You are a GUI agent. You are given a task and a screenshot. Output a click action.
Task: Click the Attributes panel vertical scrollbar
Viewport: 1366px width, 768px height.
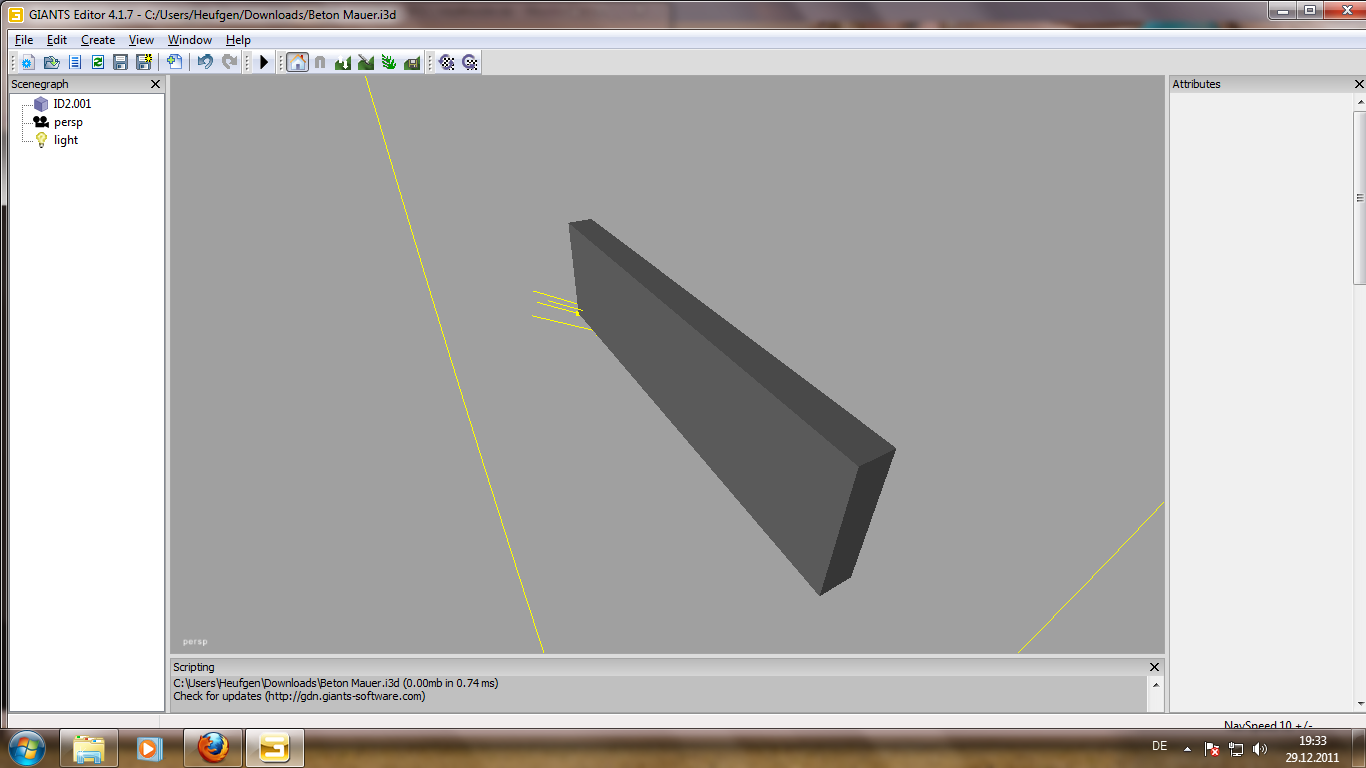pyautogui.click(x=1360, y=198)
